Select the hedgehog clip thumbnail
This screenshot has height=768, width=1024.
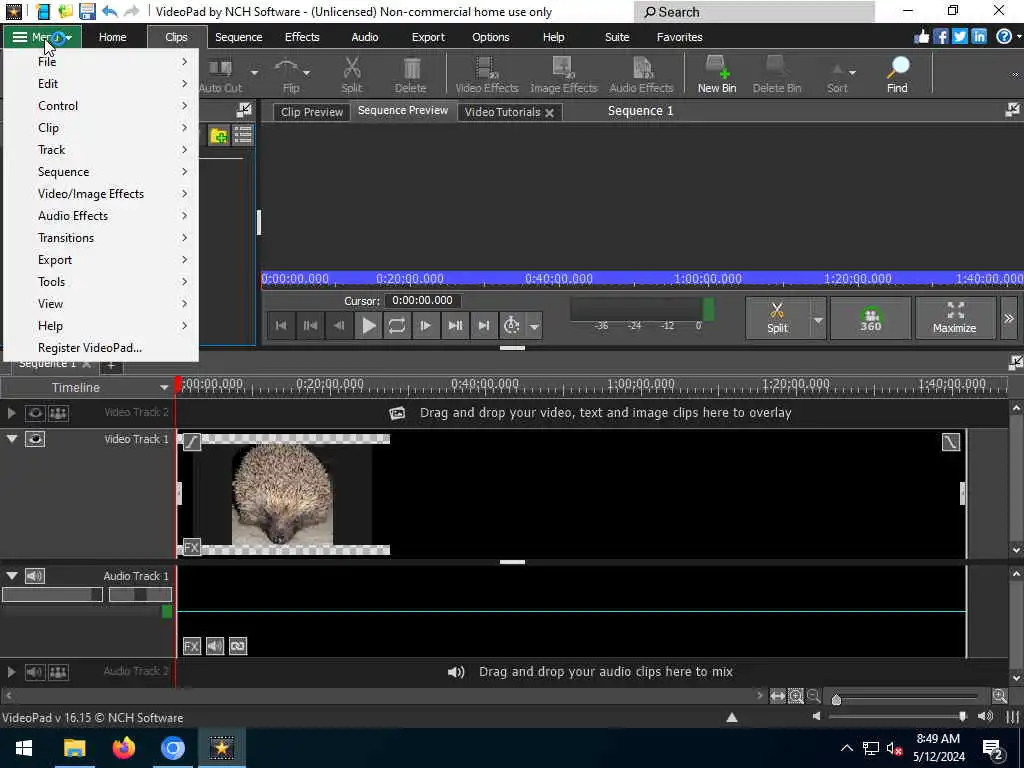click(x=283, y=494)
